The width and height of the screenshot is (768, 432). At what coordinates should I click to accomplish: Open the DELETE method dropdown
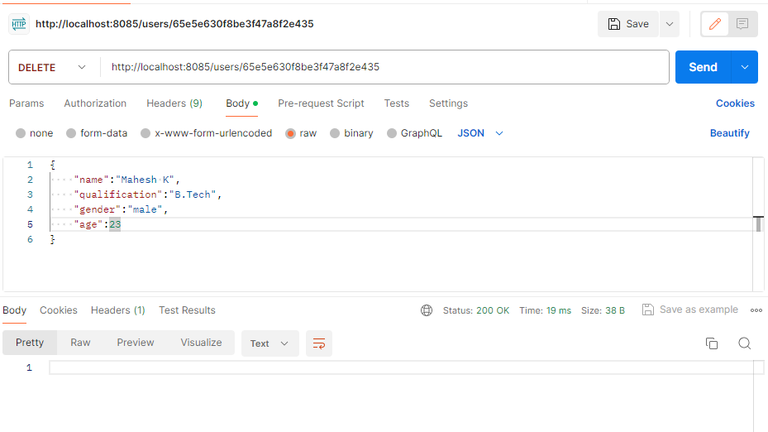click(x=54, y=67)
